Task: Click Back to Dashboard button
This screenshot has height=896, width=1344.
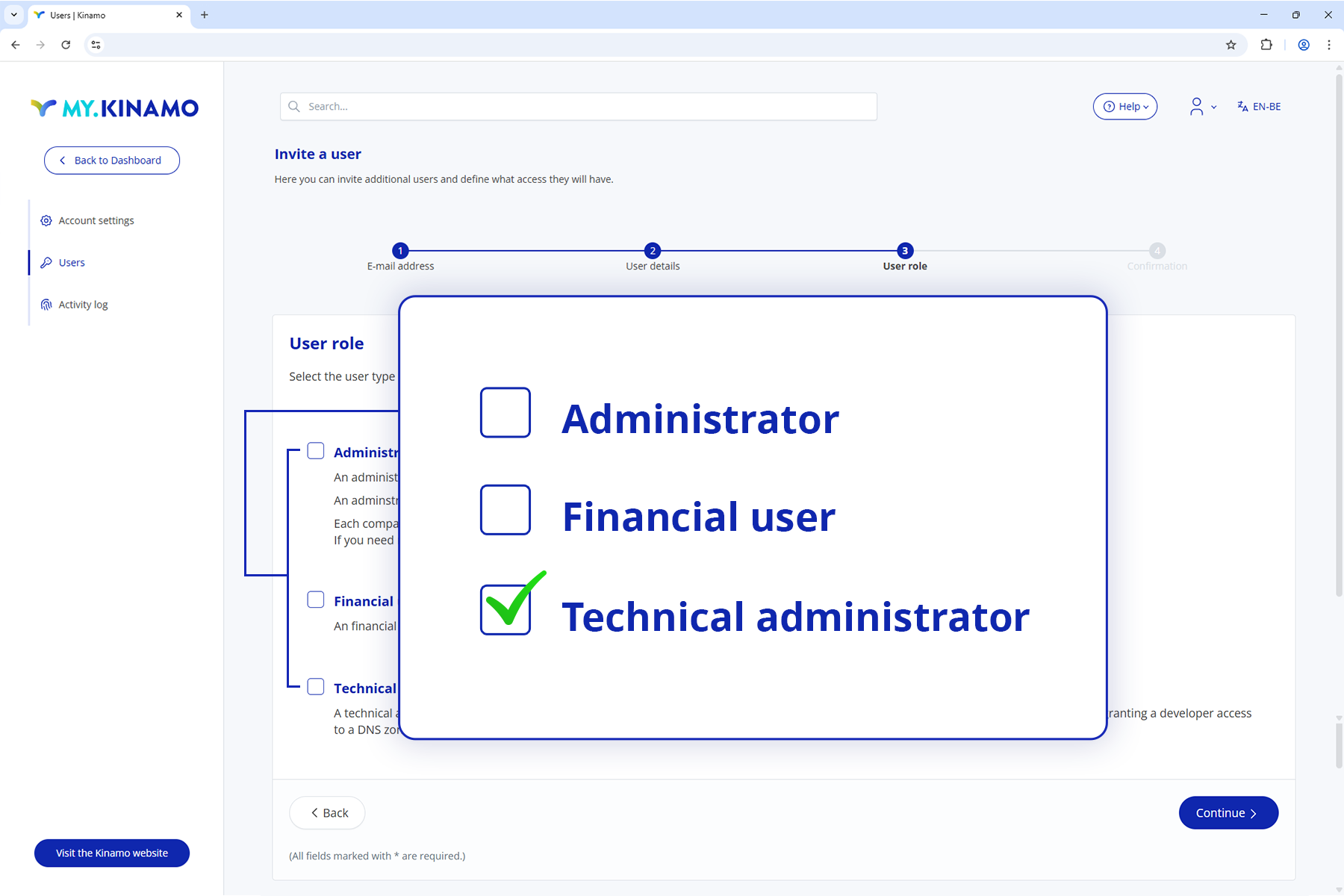Action: [x=112, y=161]
